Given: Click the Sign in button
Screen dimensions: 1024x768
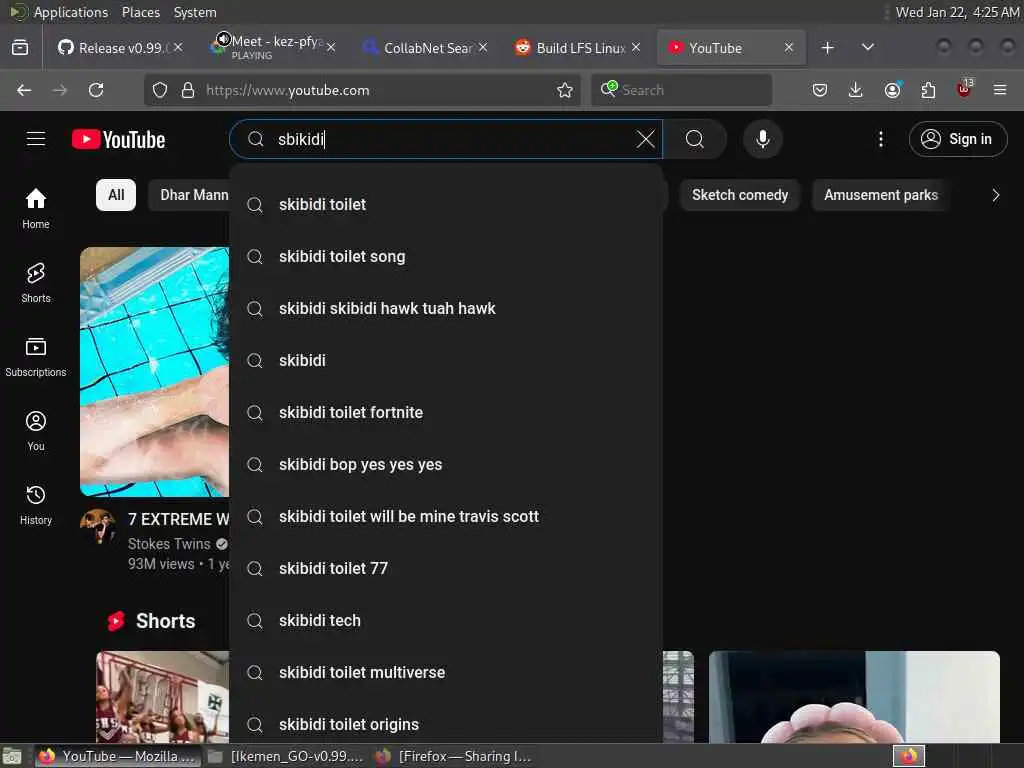Looking at the screenshot, I should tap(957, 139).
